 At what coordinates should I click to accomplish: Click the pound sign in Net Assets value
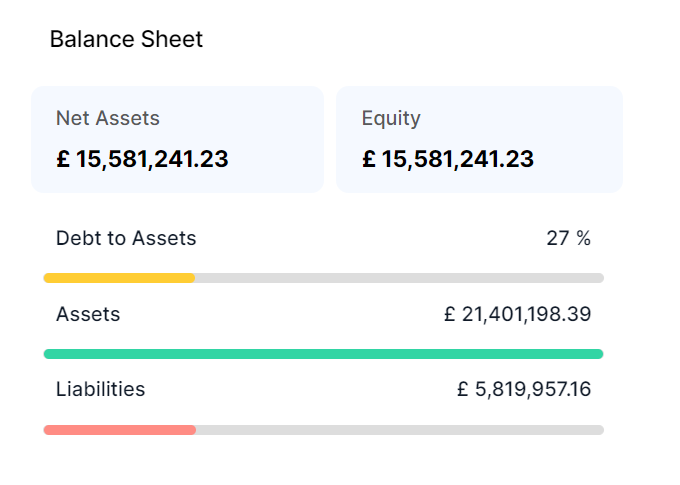62,159
